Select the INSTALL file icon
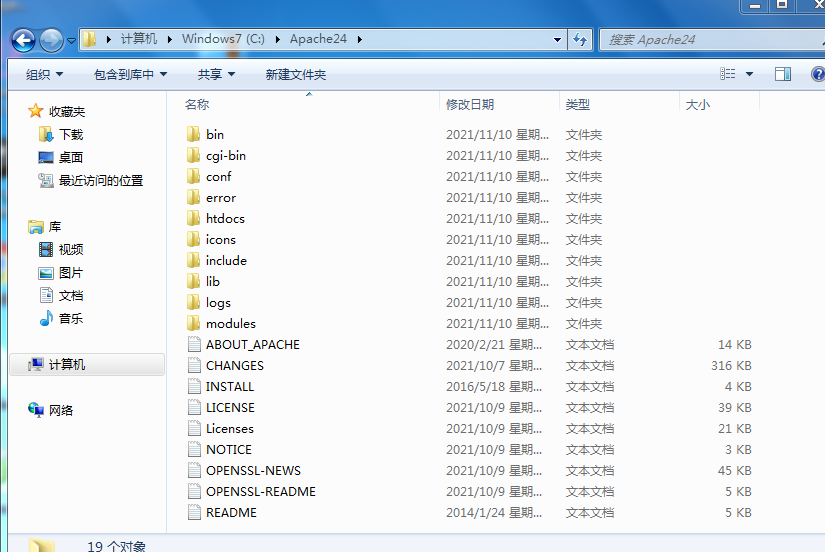The image size is (825, 552). (194, 386)
